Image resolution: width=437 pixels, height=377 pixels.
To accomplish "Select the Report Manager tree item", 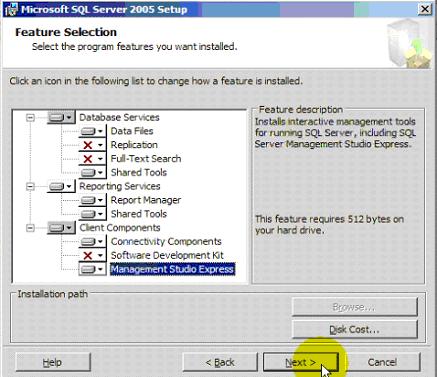I will [146, 200].
